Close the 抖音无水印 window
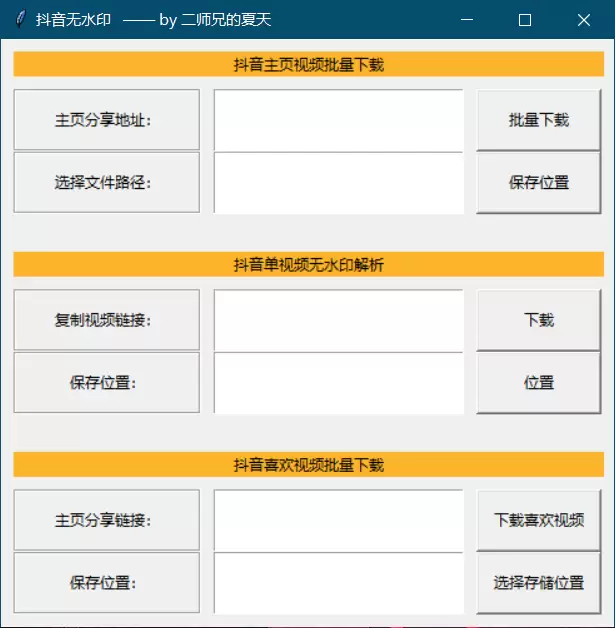Viewport: 615px width, 628px height. tap(584, 19)
